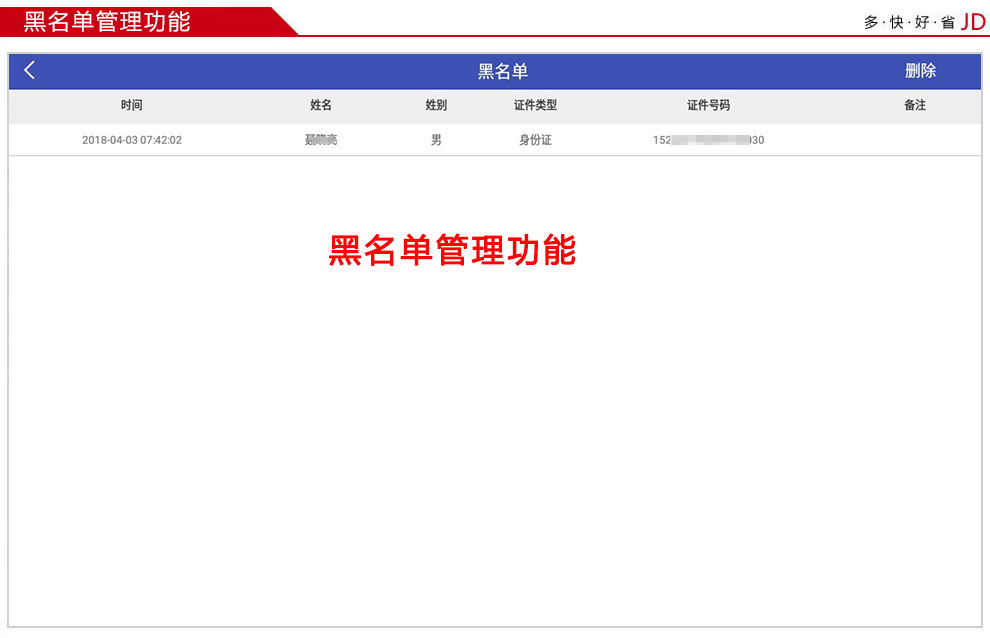This screenshot has width=990, height=638.
Task: Click the name cell in the blacklist entry
Action: click(321, 140)
